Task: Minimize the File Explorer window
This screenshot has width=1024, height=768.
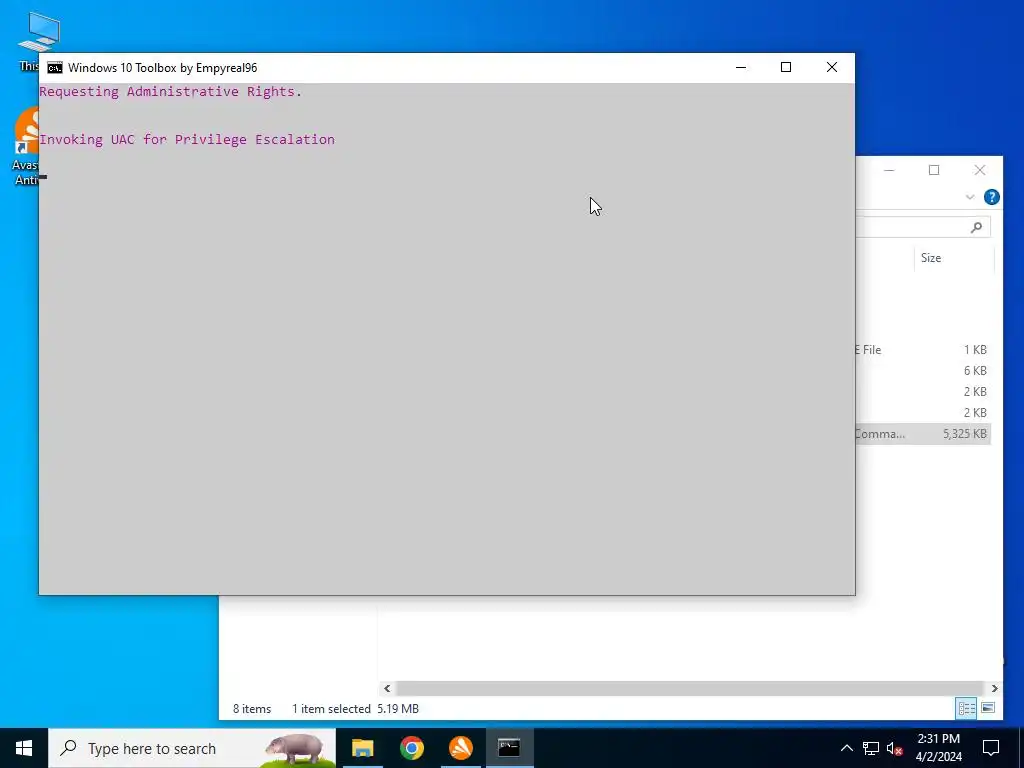Action: [889, 170]
